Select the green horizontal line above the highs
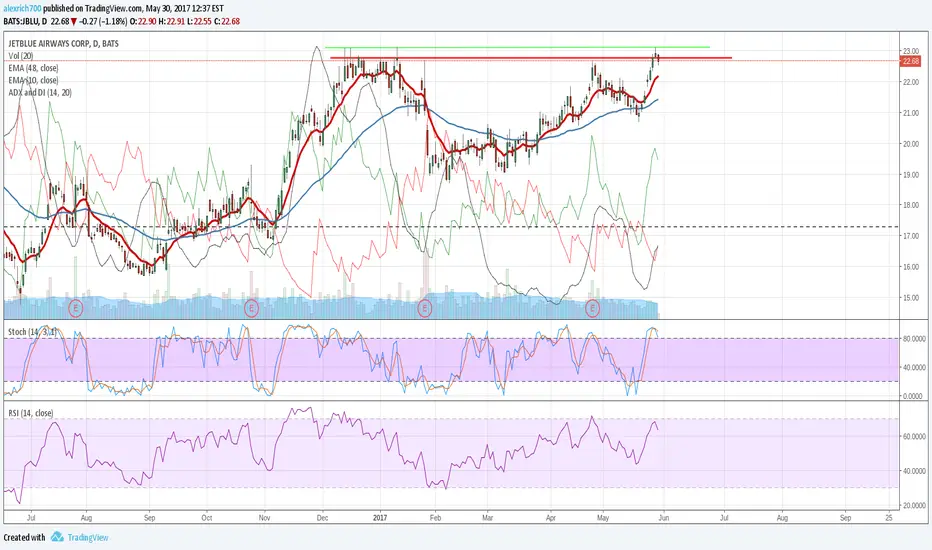Image resolution: width=932 pixels, height=550 pixels. (x=517, y=47)
